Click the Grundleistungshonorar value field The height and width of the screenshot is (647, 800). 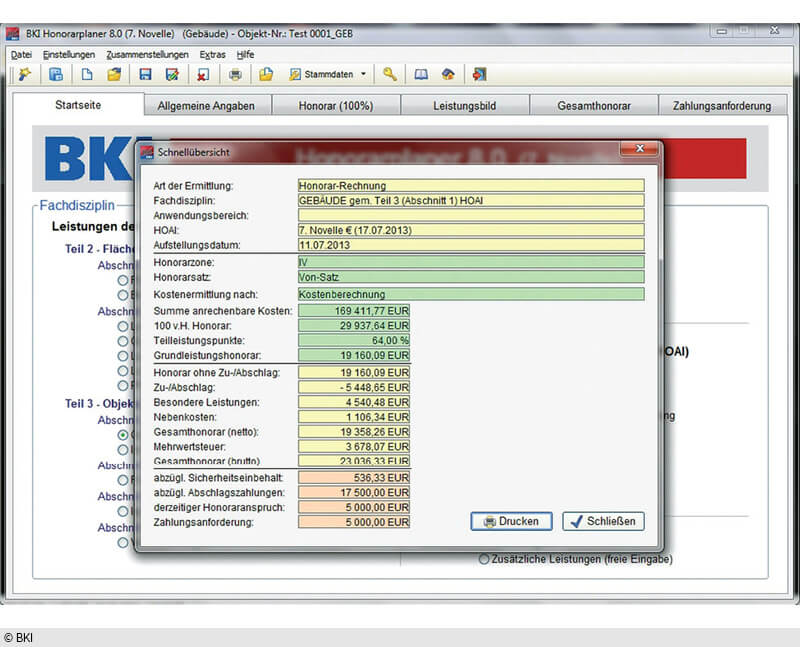(x=354, y=355)
